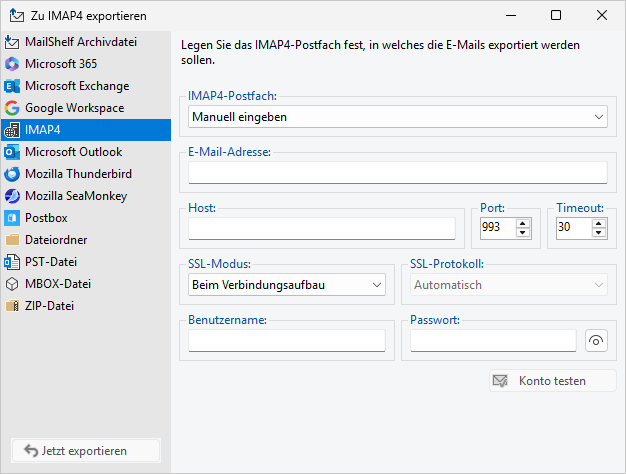Toggle password visibility with eye button
Screen dimensions: 626x474
tap(595, 341)
